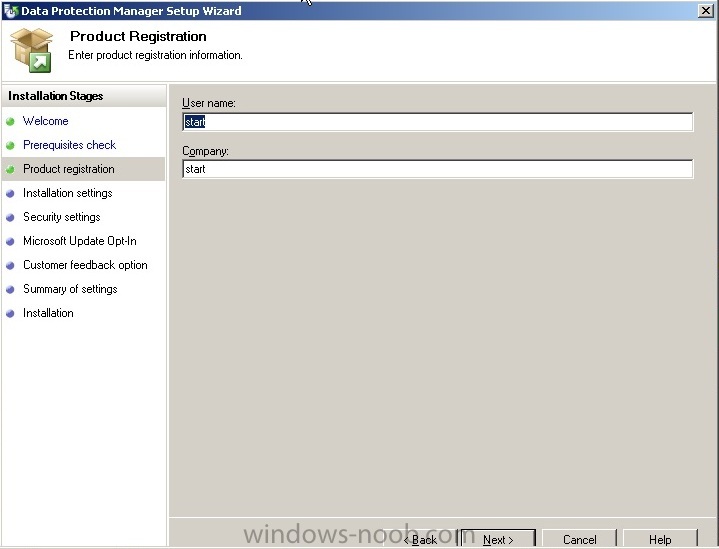
Task: Click the setup package box icon
Action: coord(31,50)
